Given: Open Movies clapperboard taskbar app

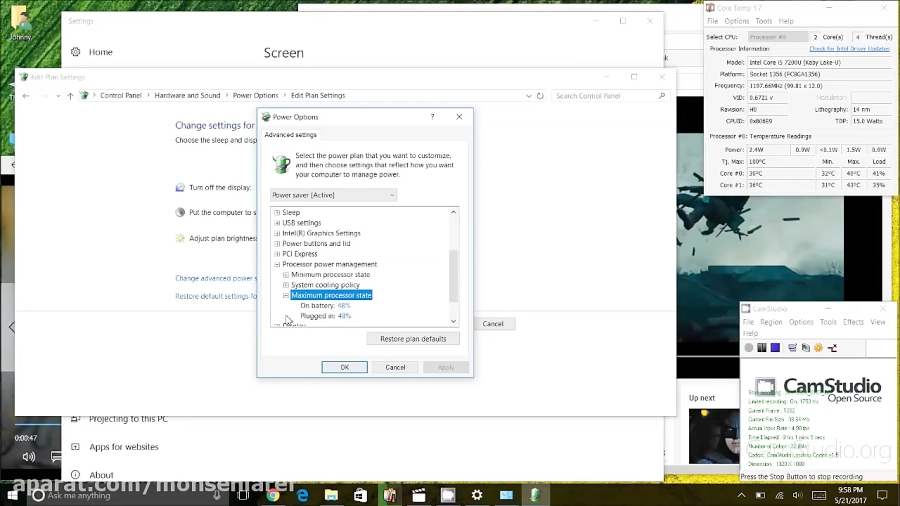Looking at the screenshot, I should point(419,495).
